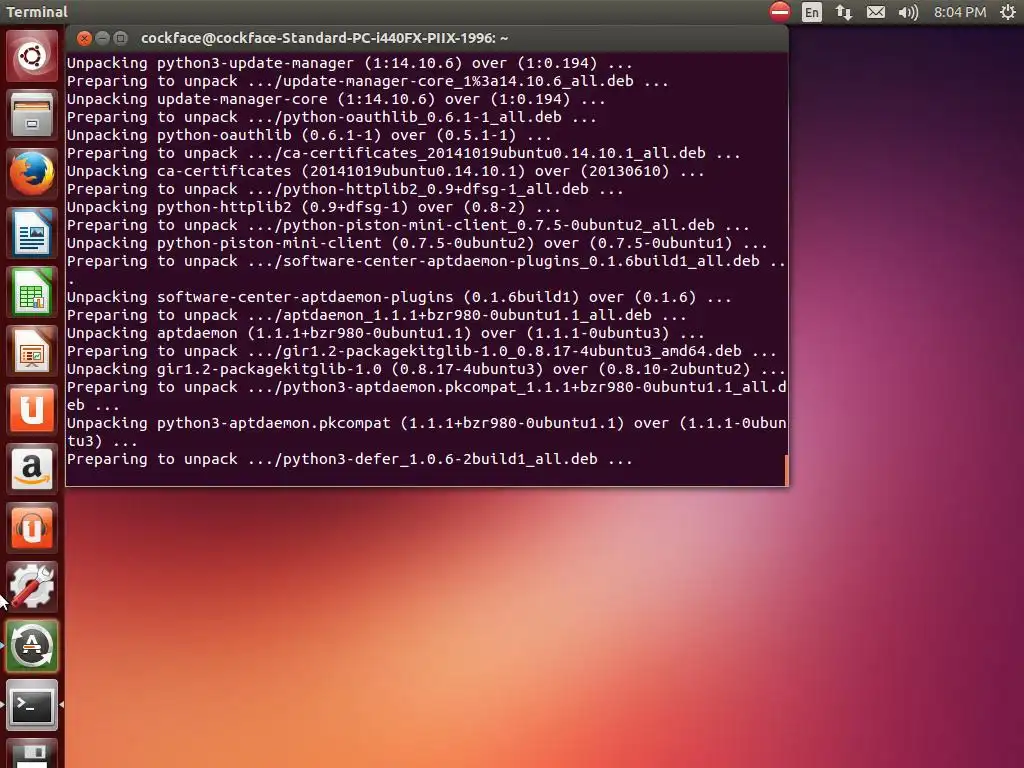Open the Ubuntu Dash search launcher

(32, 56)
